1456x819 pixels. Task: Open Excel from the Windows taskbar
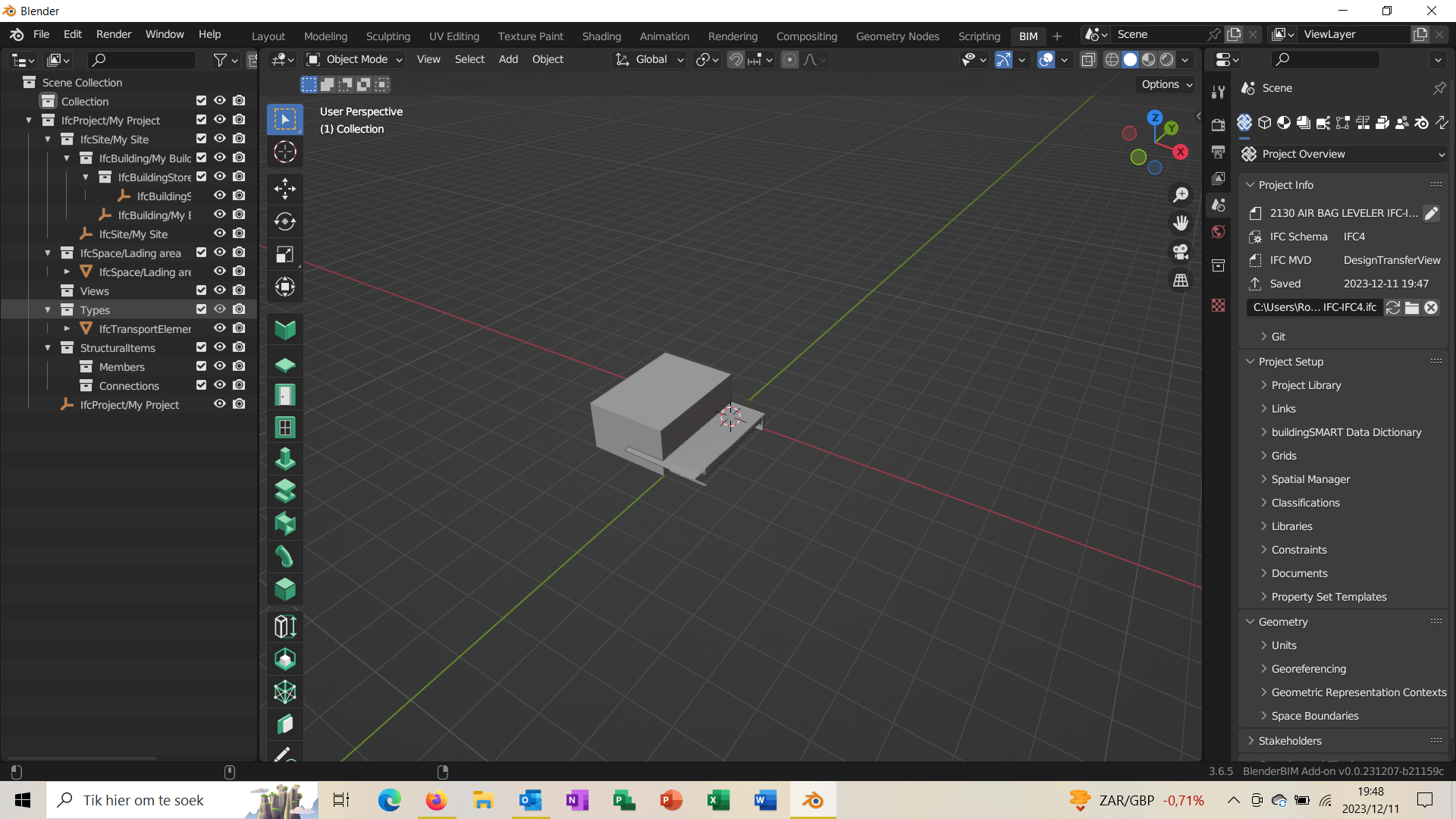click(718, 800)
